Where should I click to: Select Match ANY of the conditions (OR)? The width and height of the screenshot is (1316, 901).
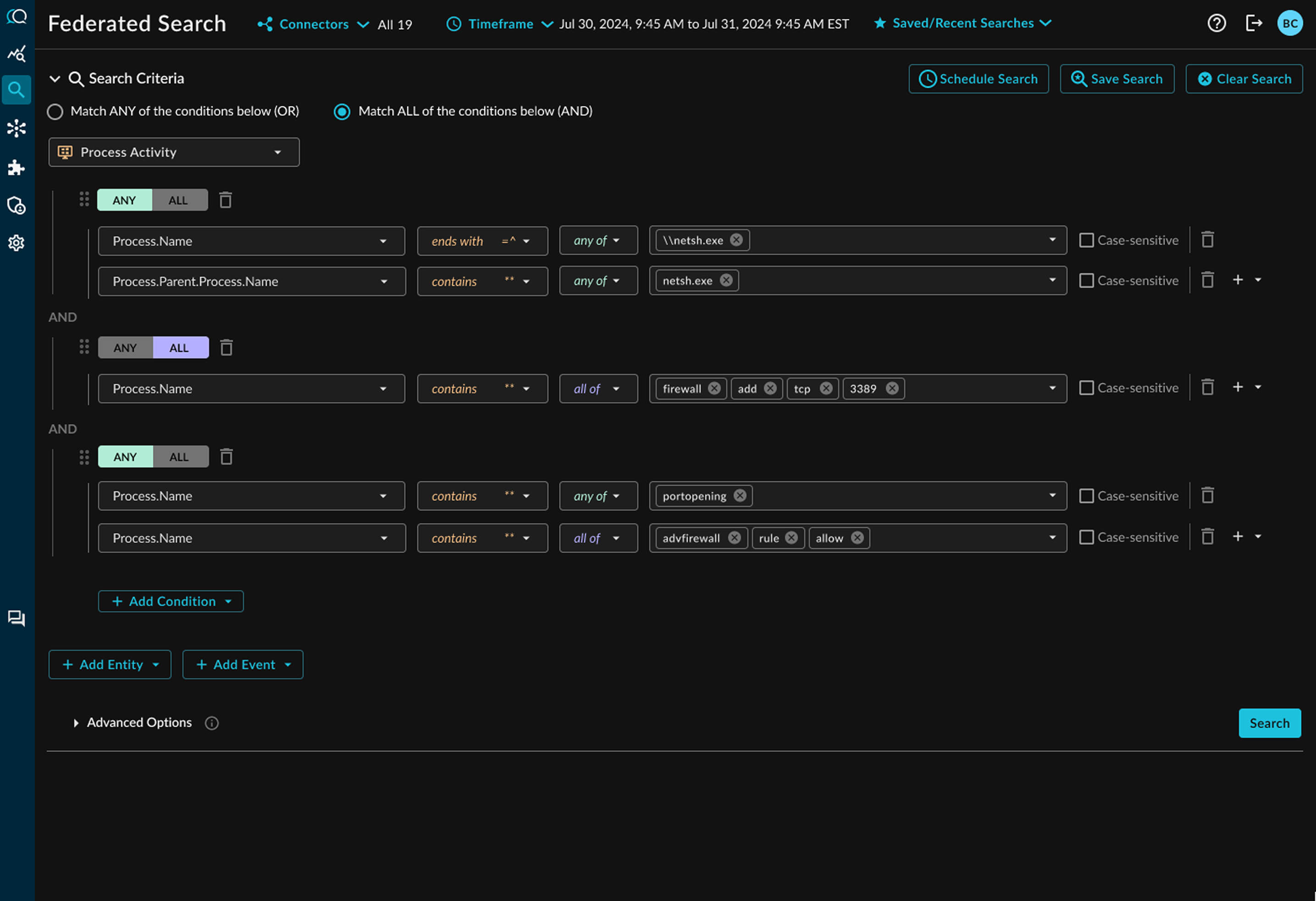(x=55, y=111)
